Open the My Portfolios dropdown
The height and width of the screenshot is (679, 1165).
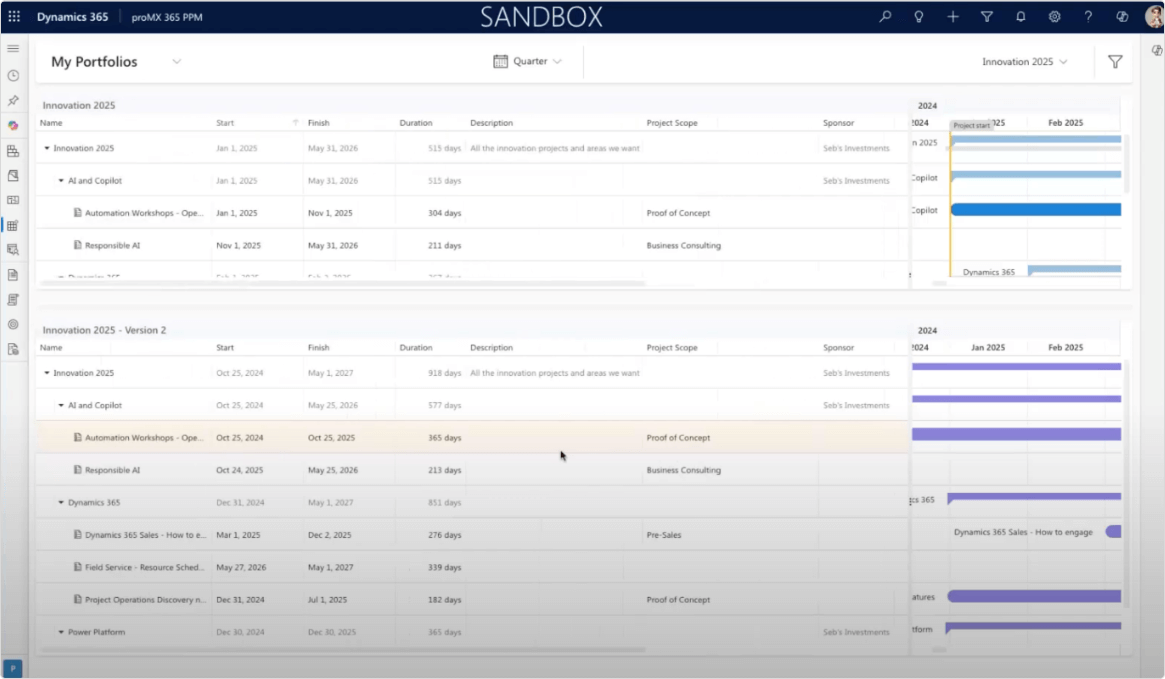click(x=177, y=62)
